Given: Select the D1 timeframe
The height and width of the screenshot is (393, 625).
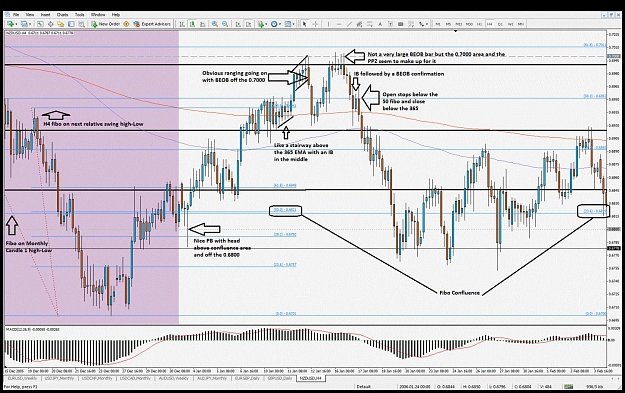Looking at the screenshot, I should coord(500,24).
